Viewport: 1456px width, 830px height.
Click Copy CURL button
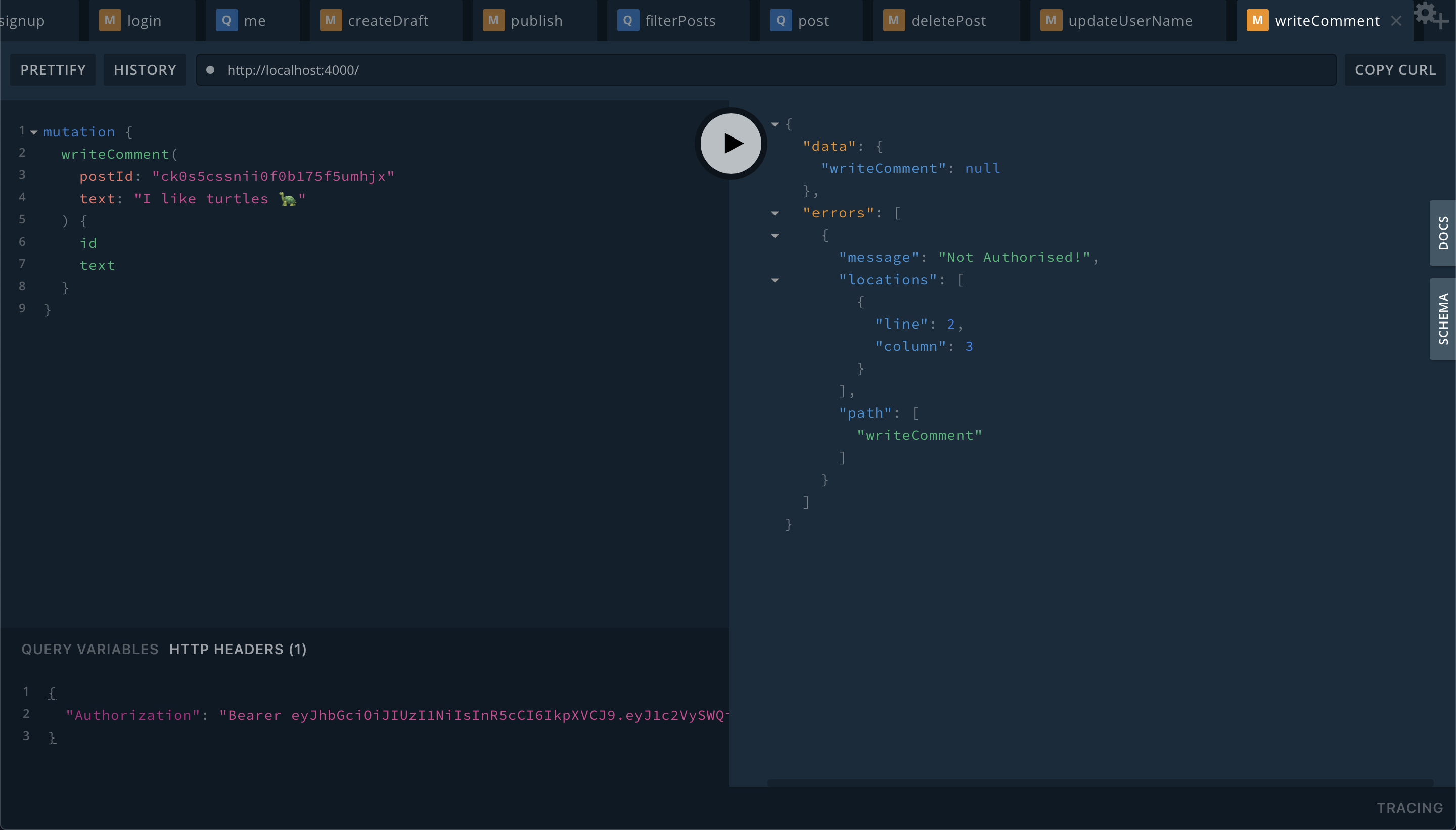click(x=1394, y=70)
